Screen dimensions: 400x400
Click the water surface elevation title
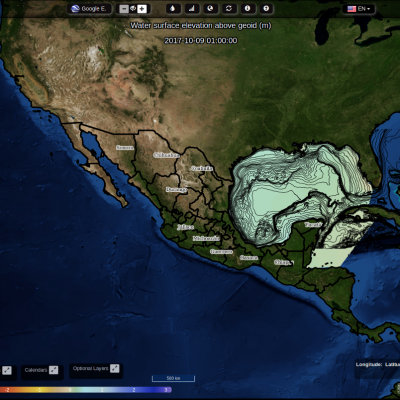(201, 26)
